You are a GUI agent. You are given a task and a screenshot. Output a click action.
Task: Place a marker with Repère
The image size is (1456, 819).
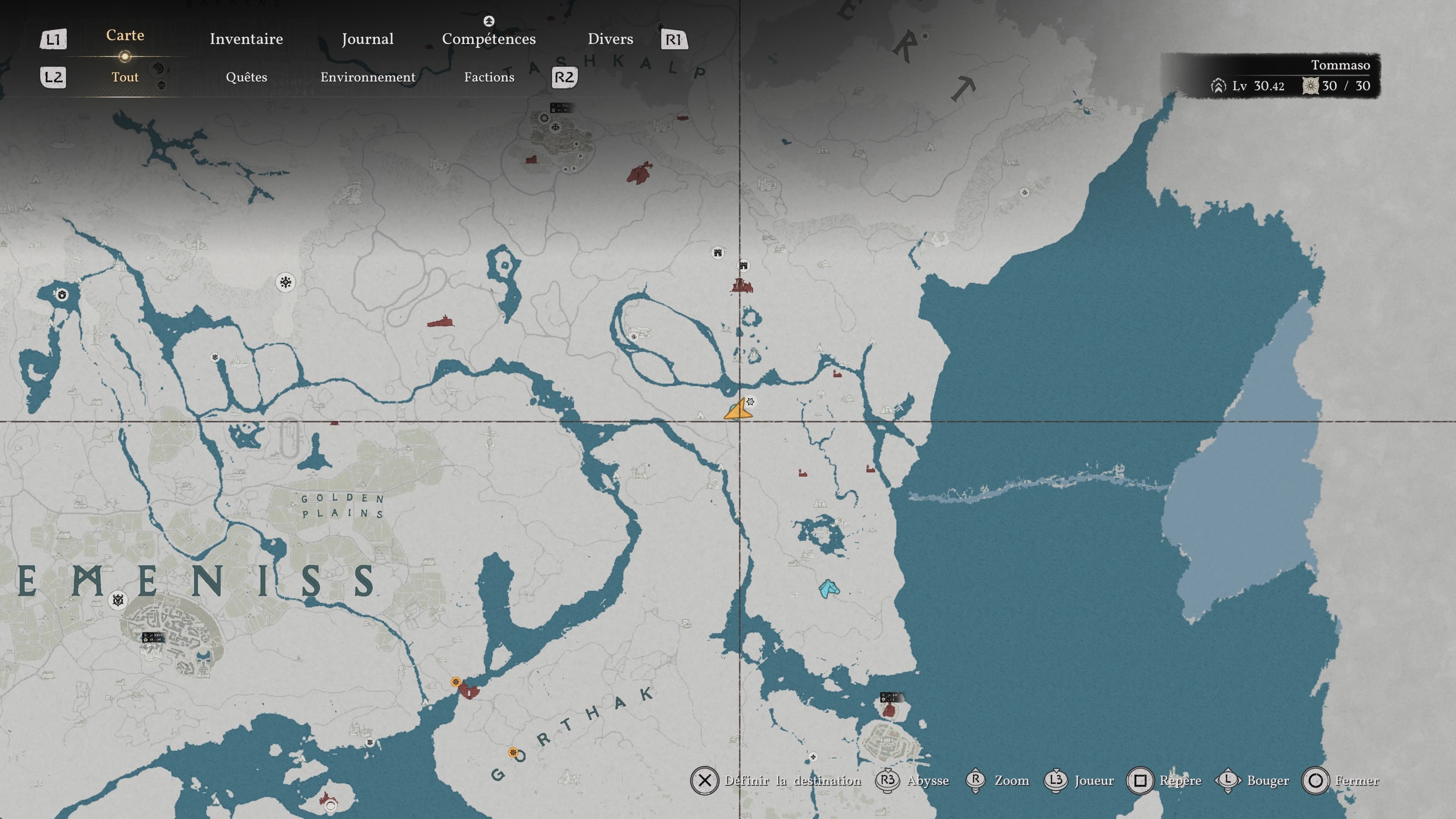(x=1164, y=781)
